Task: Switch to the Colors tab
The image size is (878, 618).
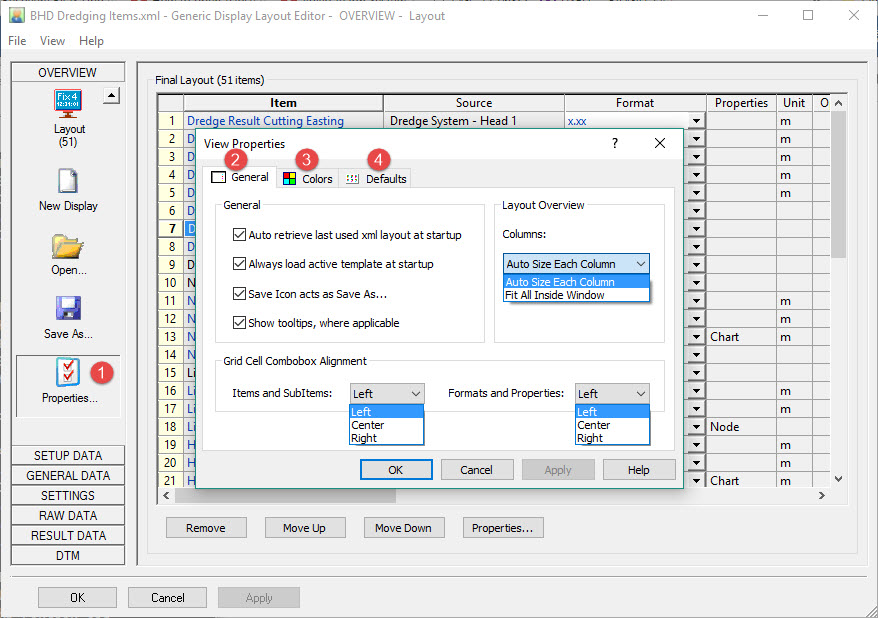Action: tap(308, 179)
